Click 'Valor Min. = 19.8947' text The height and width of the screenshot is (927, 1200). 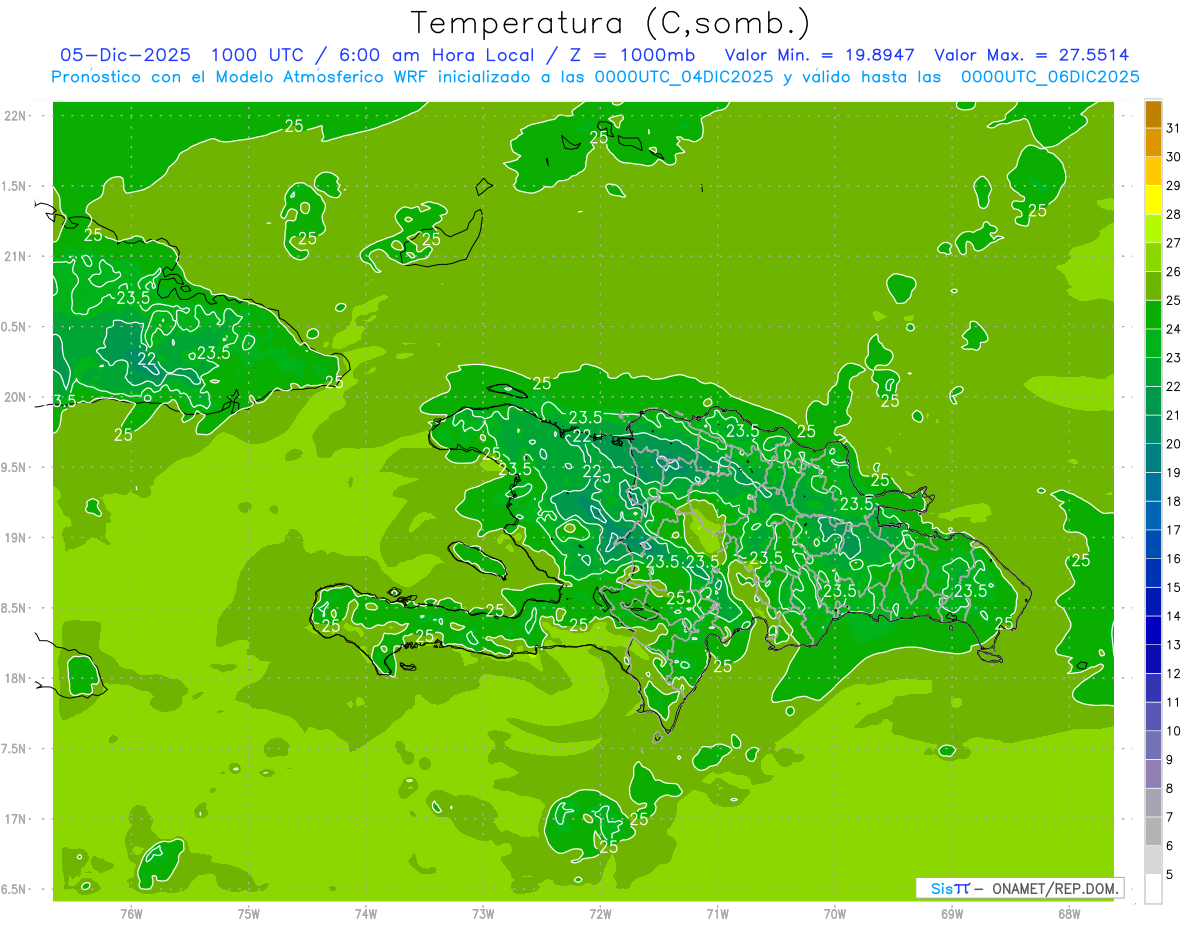click(x=820, y=55)
